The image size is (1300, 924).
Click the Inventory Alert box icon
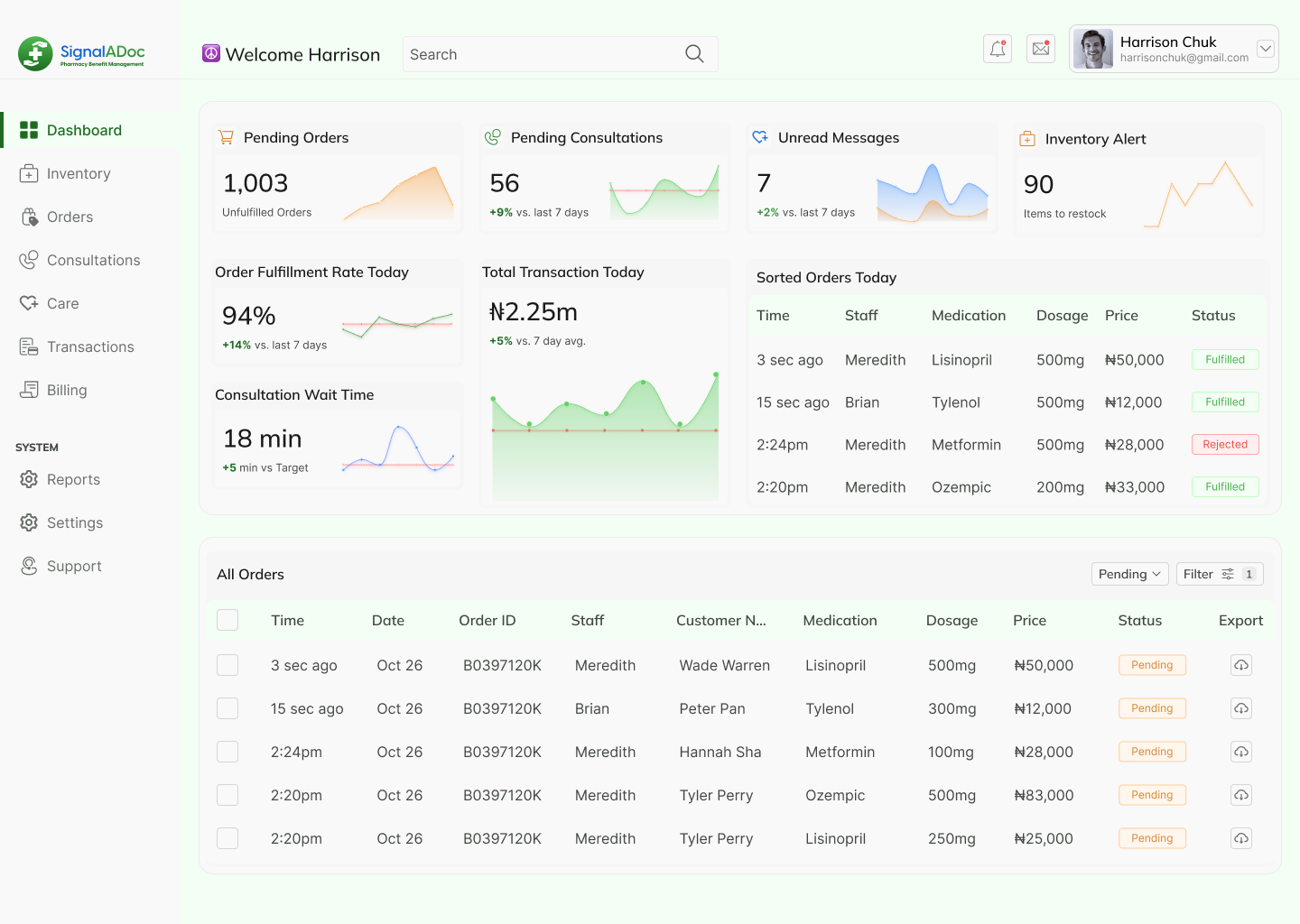[x=1027, y=139]
